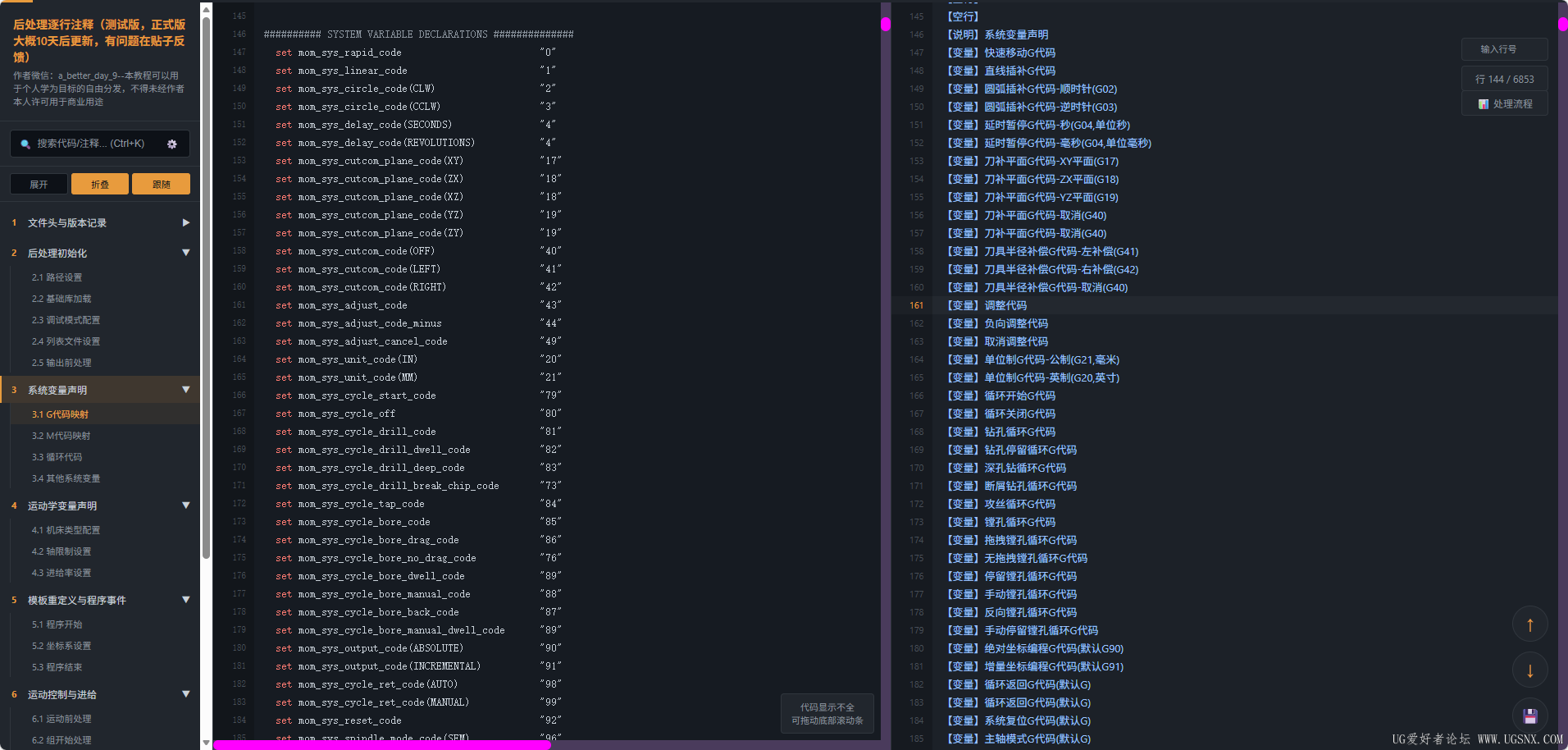
Task: Click the chart icon beside 处理流程
Action: (1483, 104)
